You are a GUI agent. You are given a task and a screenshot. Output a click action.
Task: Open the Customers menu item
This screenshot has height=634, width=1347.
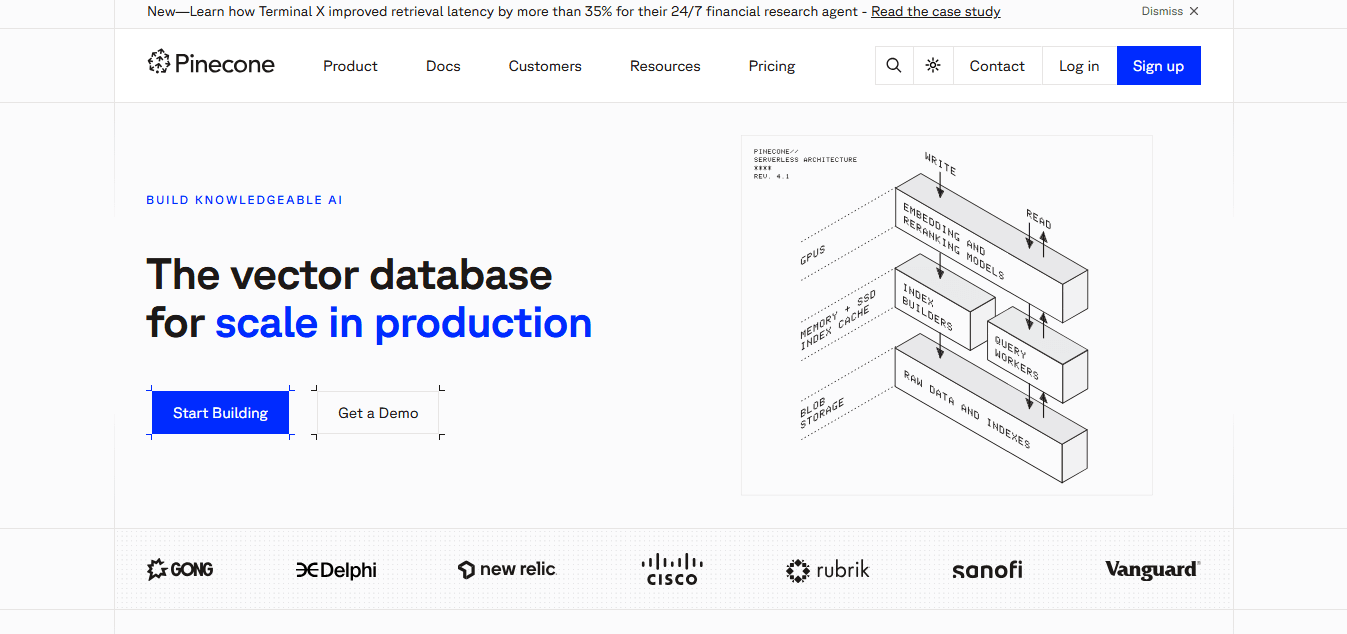[x=545, y=66]
